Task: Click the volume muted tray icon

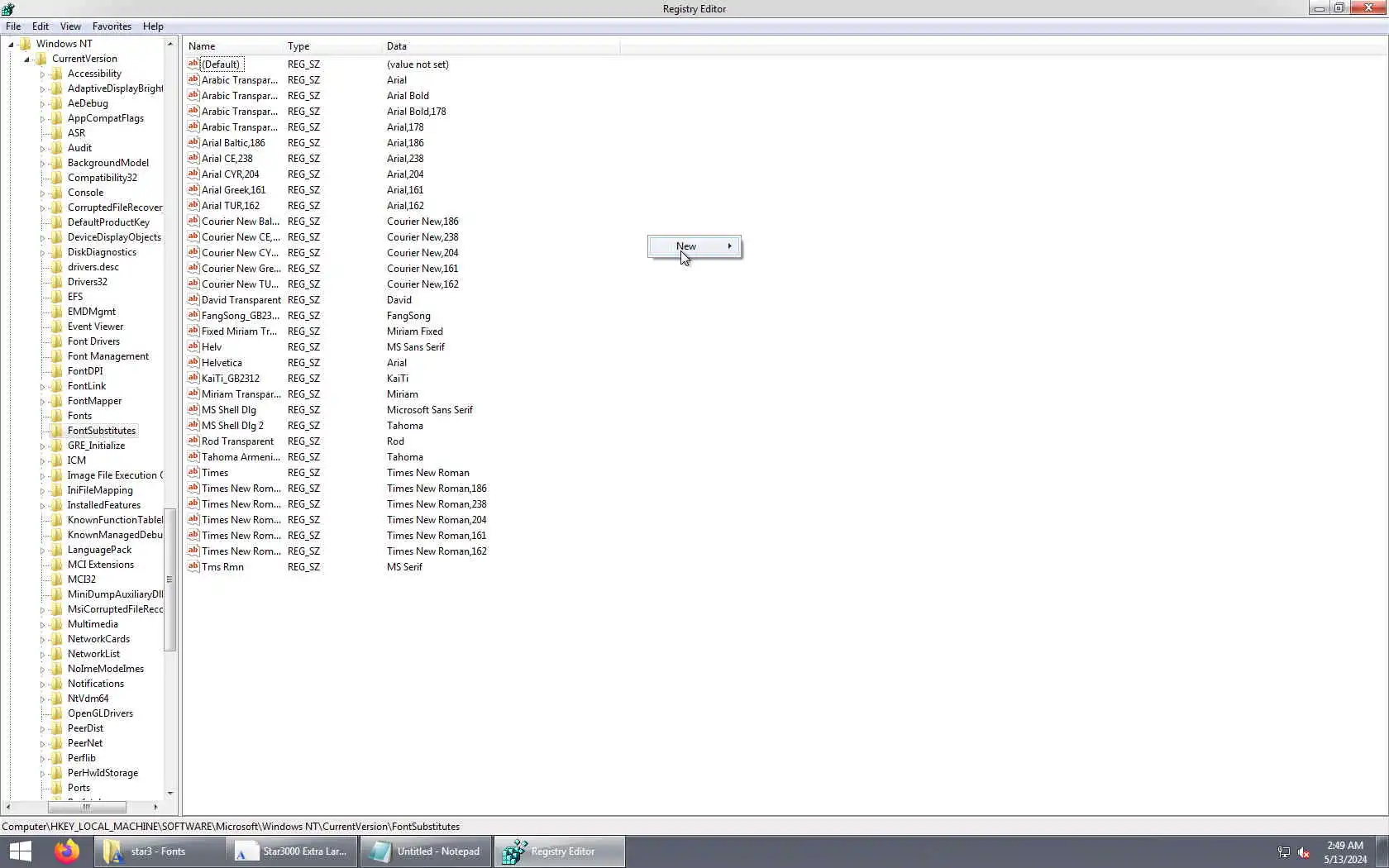Action: (1304, 852)
